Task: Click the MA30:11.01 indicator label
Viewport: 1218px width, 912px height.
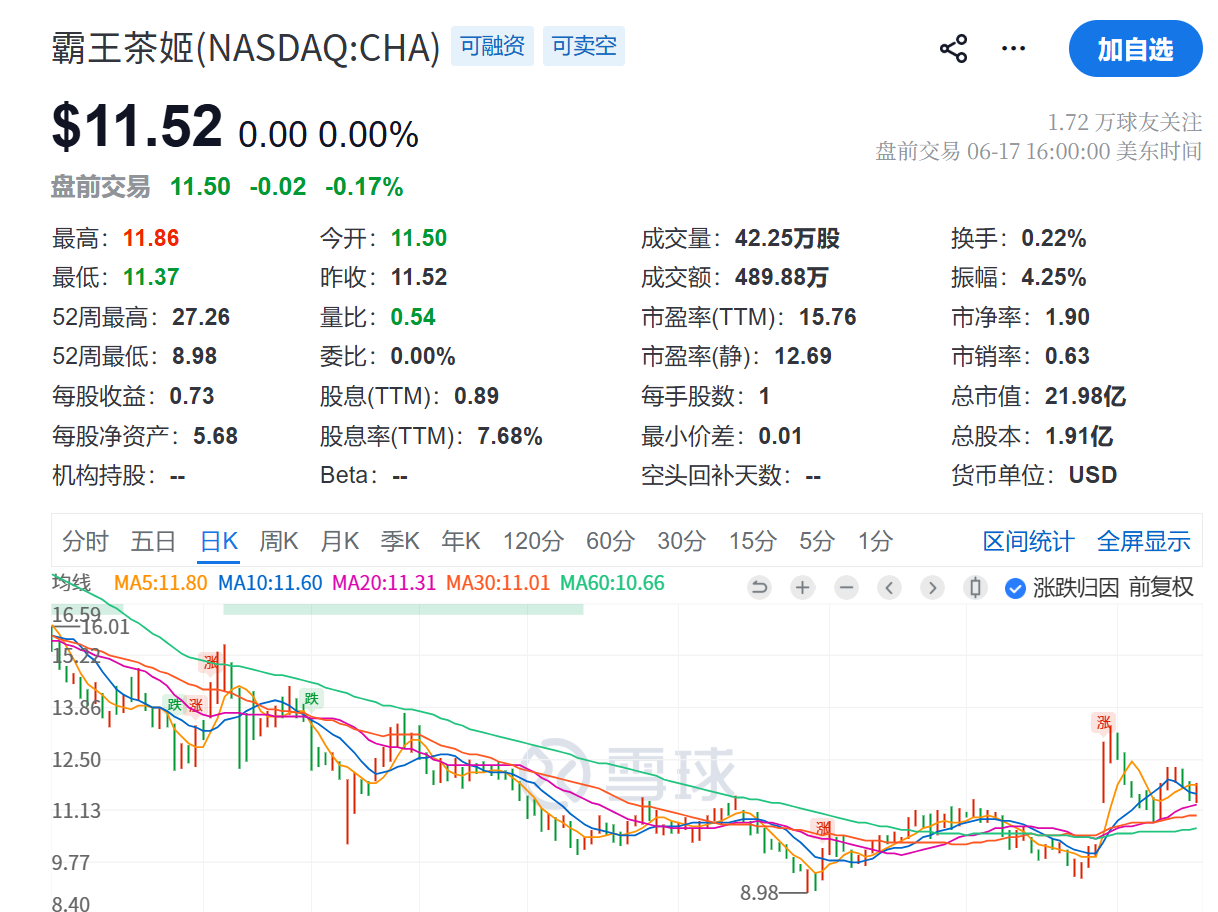Action: click(498, 583)
